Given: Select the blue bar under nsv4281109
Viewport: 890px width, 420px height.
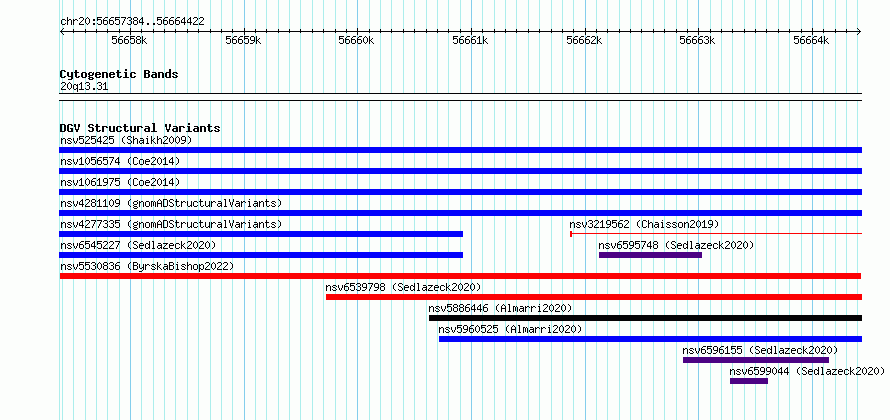Looking at the screenshot, I should point(460,213).
